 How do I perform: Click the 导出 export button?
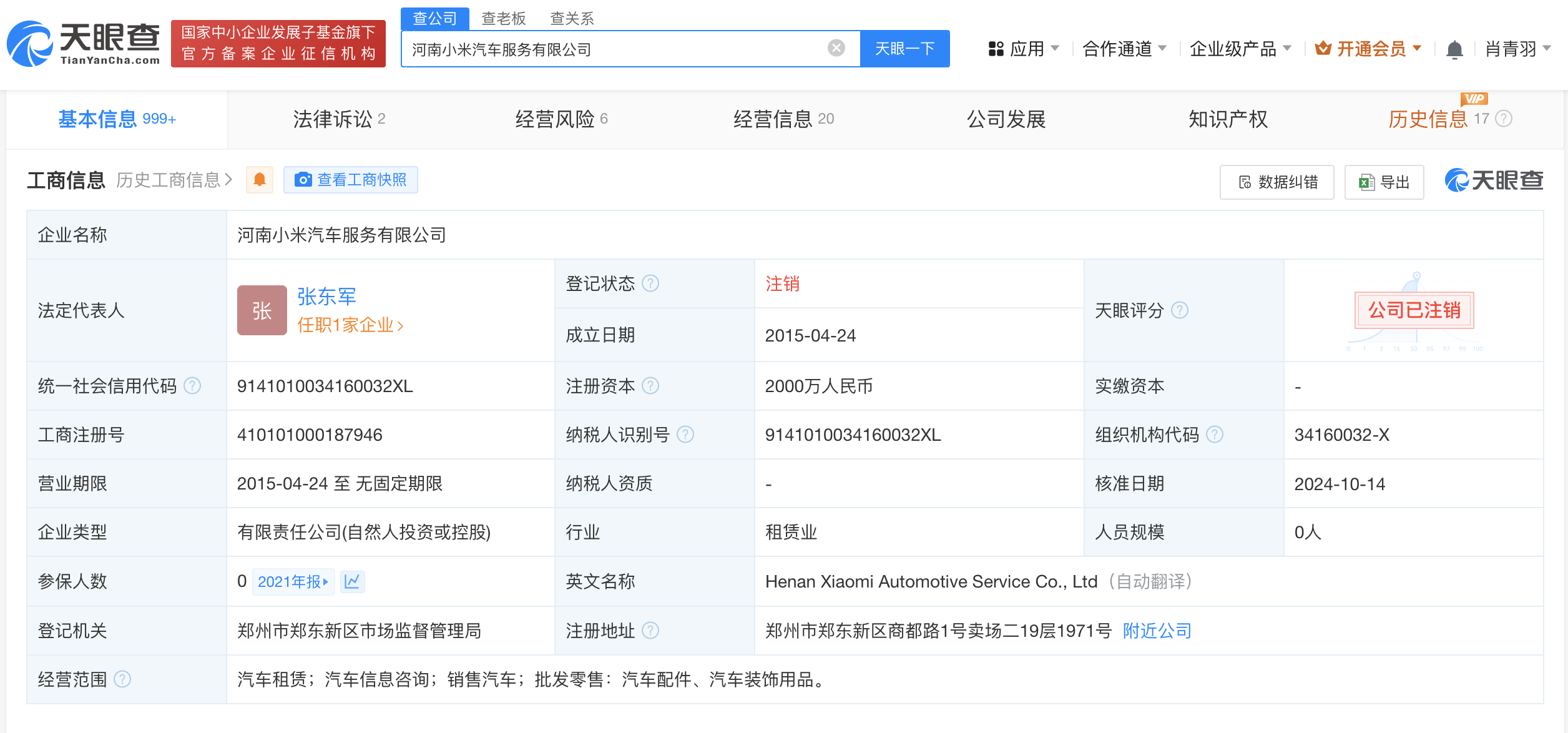click(1384, 182)
